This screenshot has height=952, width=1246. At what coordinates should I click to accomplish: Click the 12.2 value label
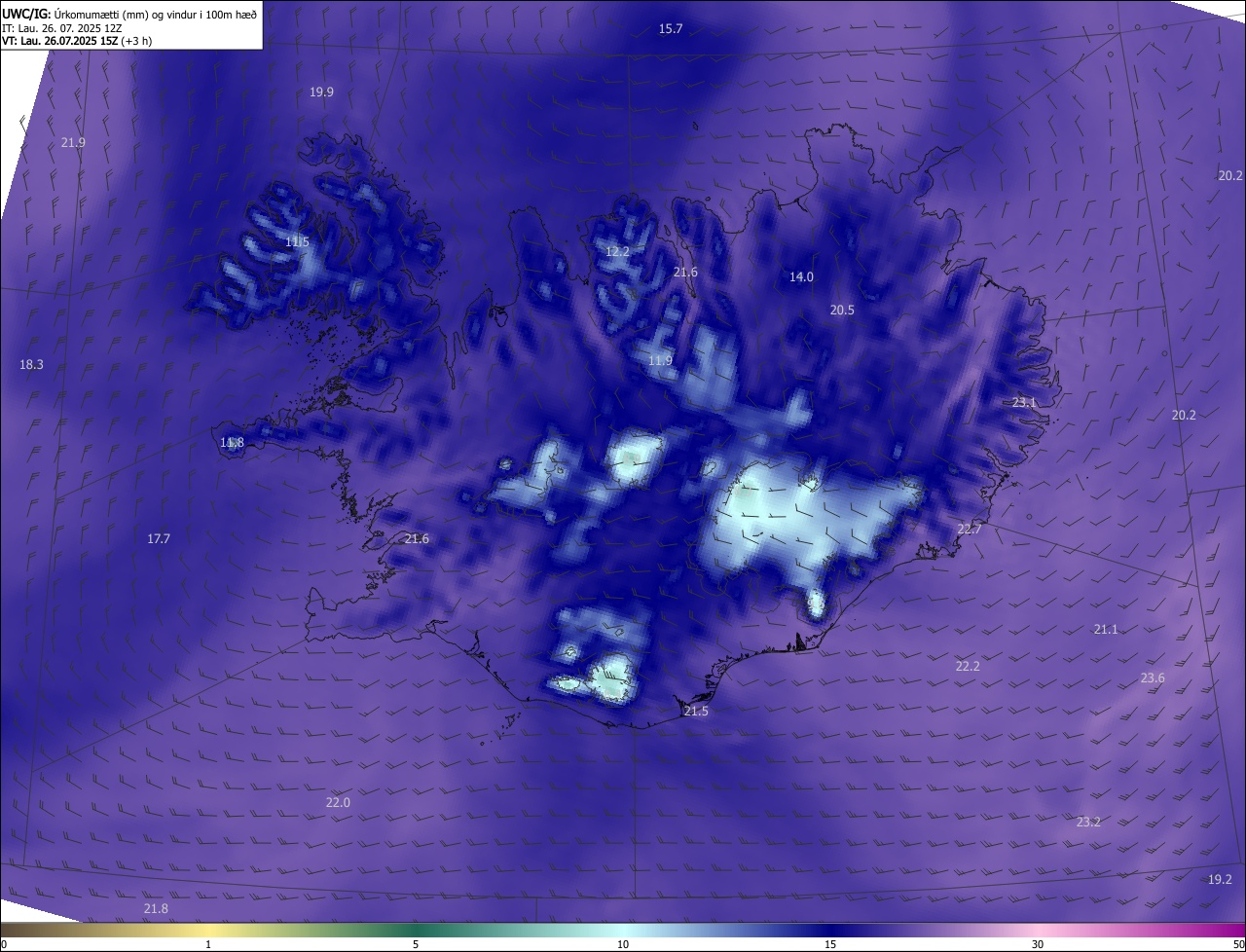click(x=617, y=251)
